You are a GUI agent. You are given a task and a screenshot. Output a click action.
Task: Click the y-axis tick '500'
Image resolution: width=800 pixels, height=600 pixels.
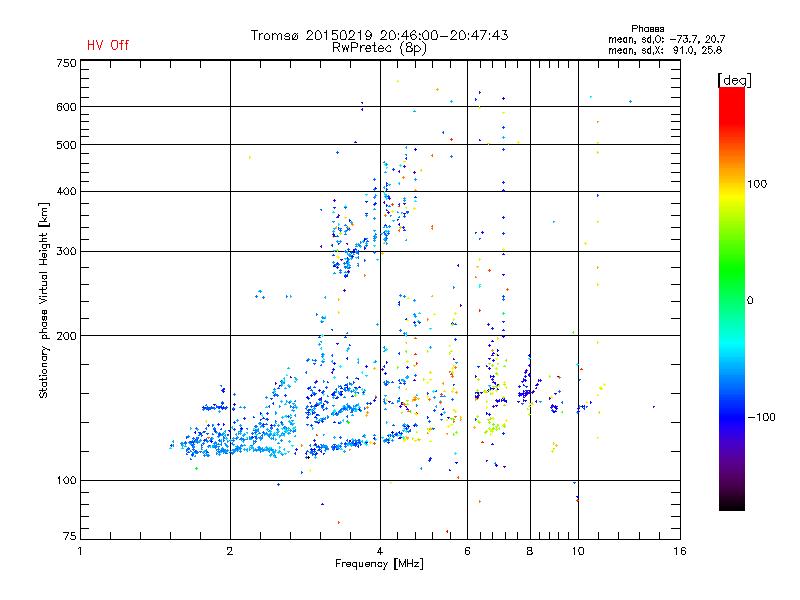pos(66,145)
